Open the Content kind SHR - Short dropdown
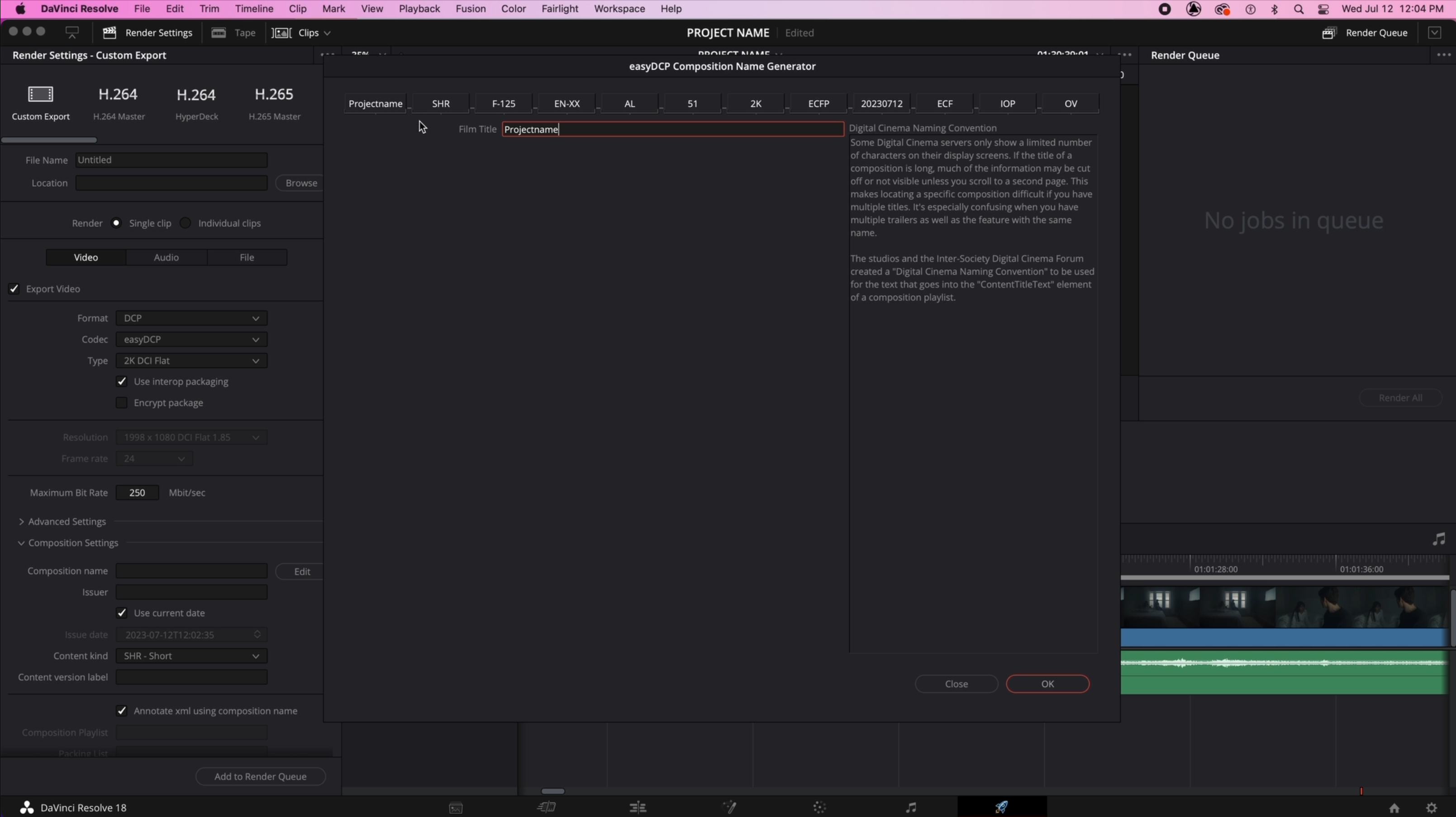This screenshot has width=1456, height=817. tap(191, 656)
